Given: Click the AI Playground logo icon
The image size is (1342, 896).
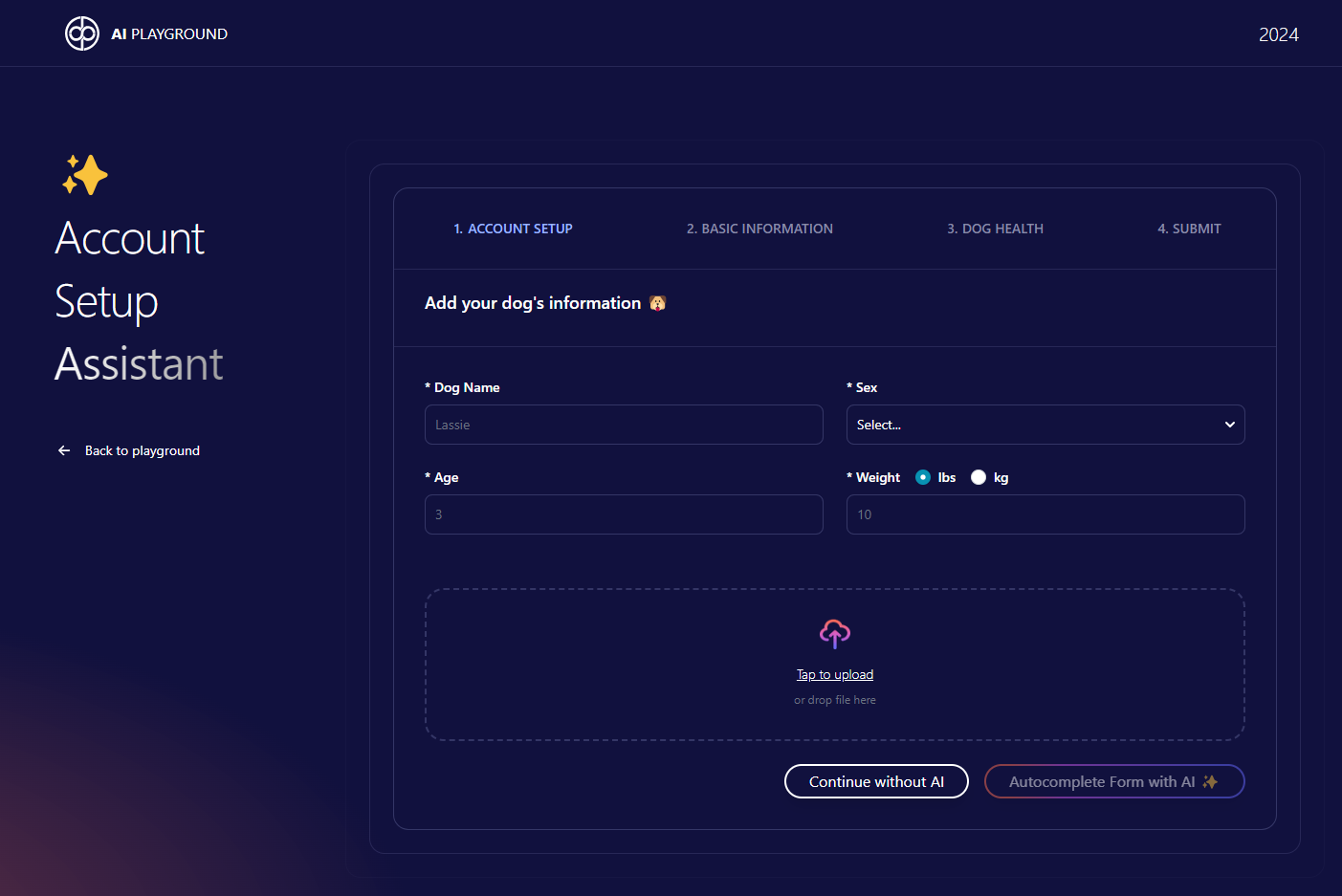Looking at the screenshot, I should [x=82, y=33].
